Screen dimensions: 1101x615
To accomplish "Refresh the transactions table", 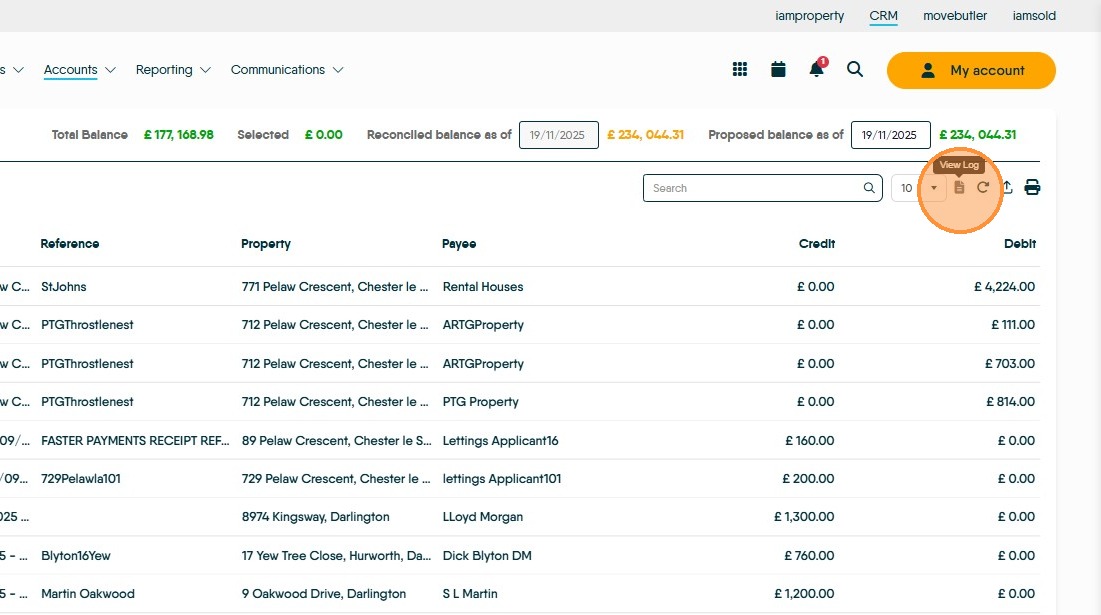I will 983,188.
